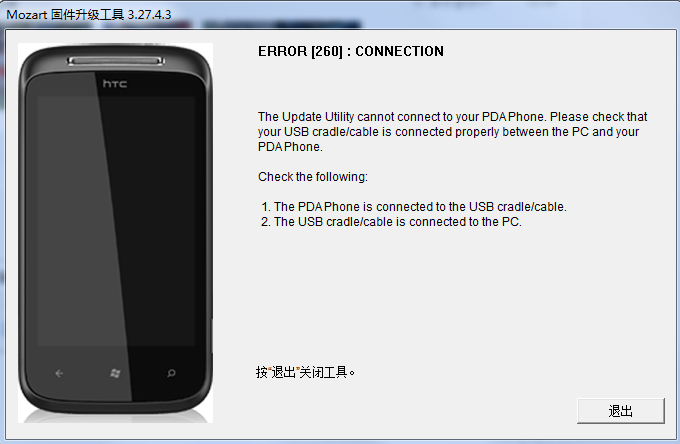This screenshot has width=680, height=444.
Task: Click the version number 3.27.4.3 in title
Action: pyautogui.click(x=150, y=15)
